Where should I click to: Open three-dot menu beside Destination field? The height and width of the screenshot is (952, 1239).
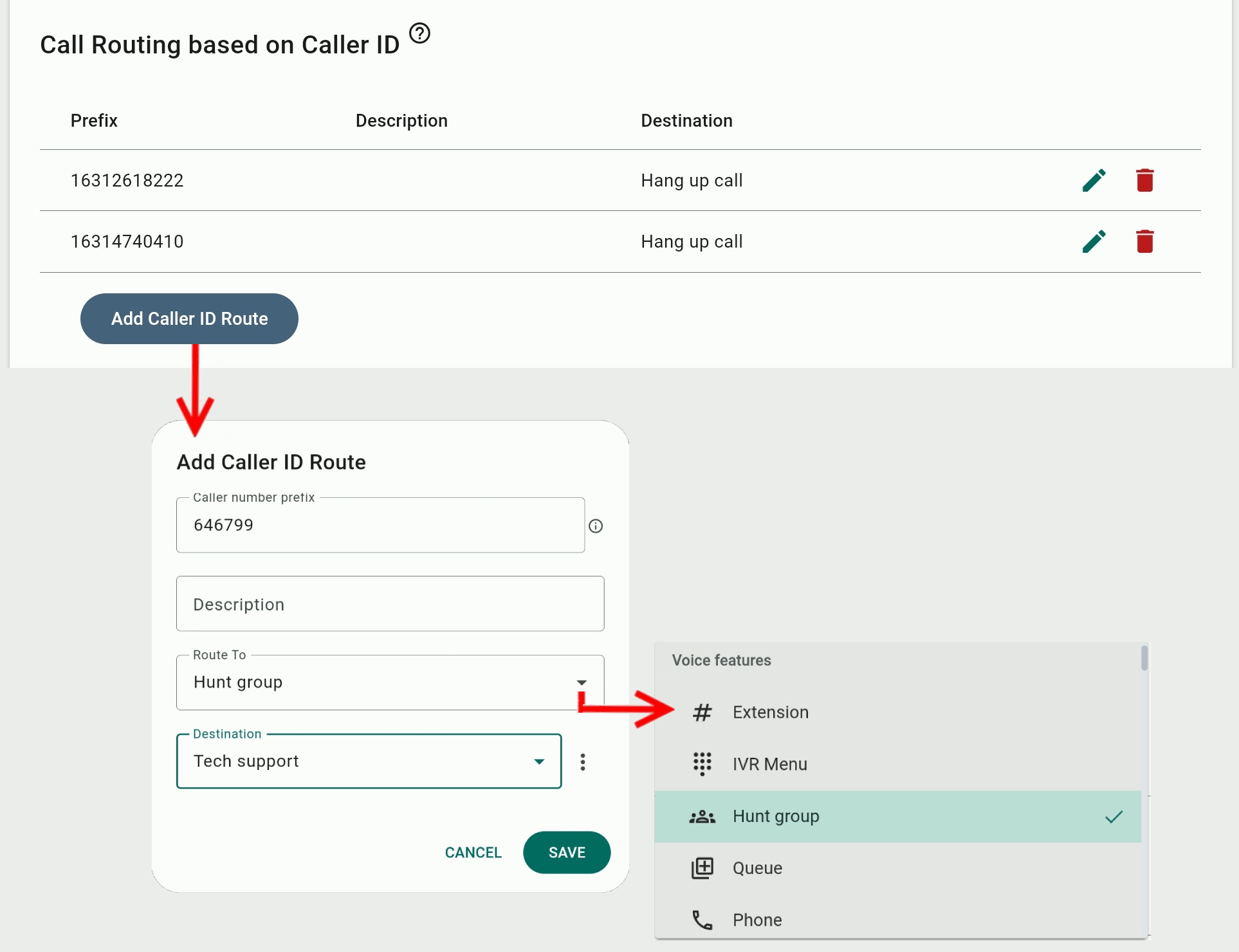click(583, 762)
